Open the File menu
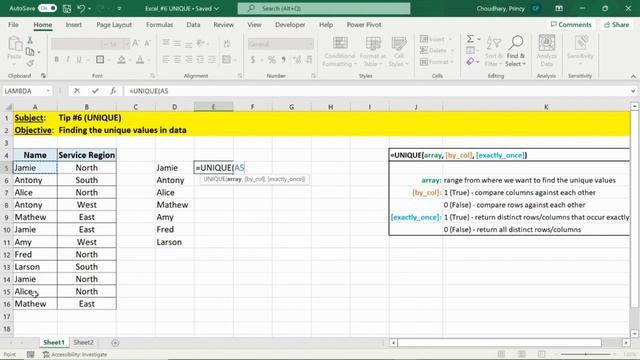The image size is (640, 360). click(x=13, y=24)
